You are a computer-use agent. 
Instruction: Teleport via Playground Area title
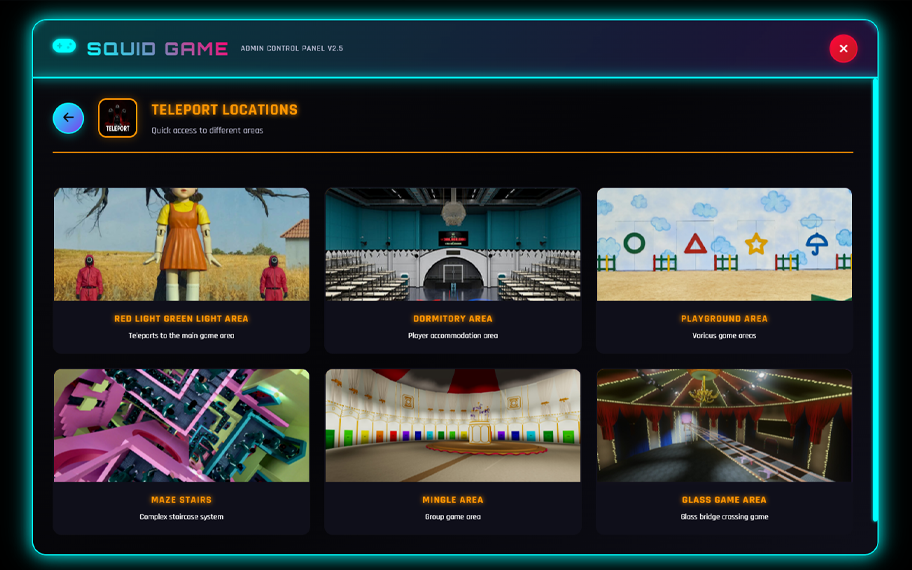pos(724,319)
